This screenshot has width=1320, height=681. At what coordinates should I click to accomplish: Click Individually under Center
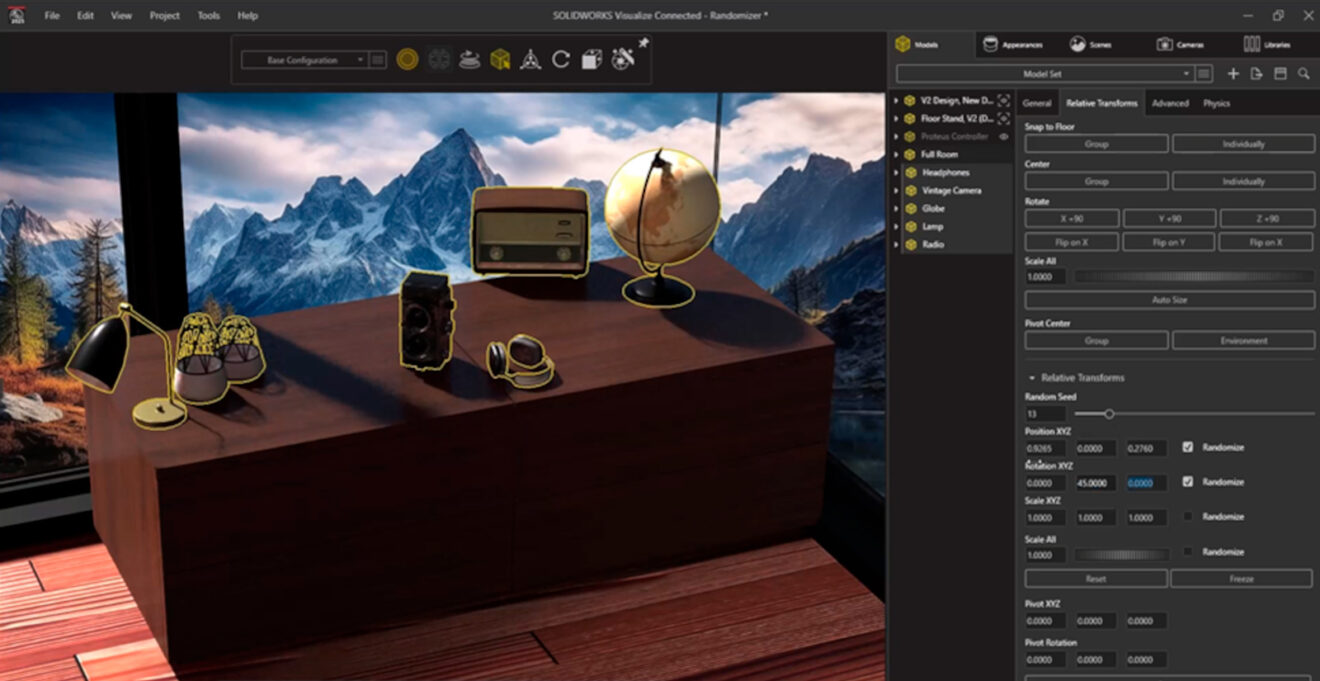[x=1243, y=181]
